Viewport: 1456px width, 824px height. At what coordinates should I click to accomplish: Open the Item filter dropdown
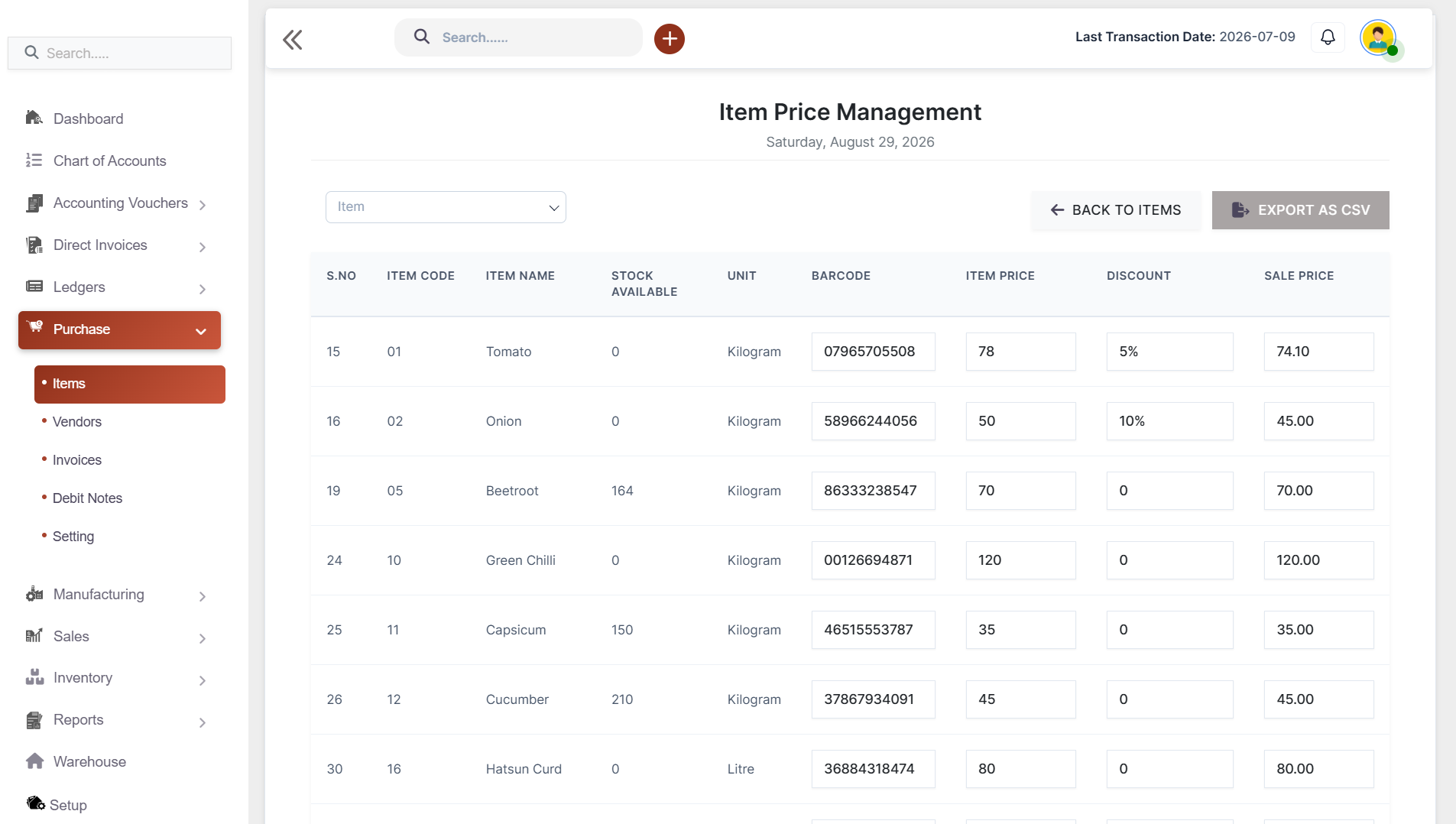coord(446,207)
